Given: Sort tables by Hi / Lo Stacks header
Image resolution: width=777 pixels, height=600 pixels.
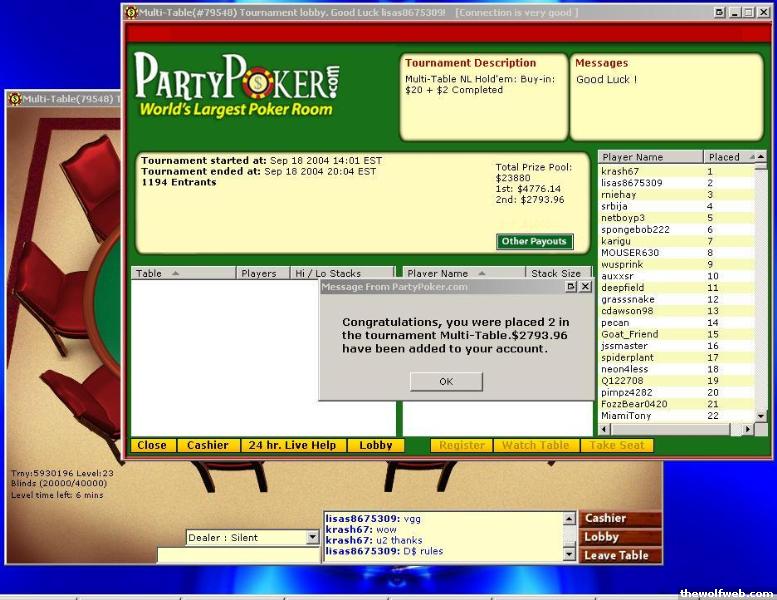Looking at the screenshot, I should [x=326, y=273].
